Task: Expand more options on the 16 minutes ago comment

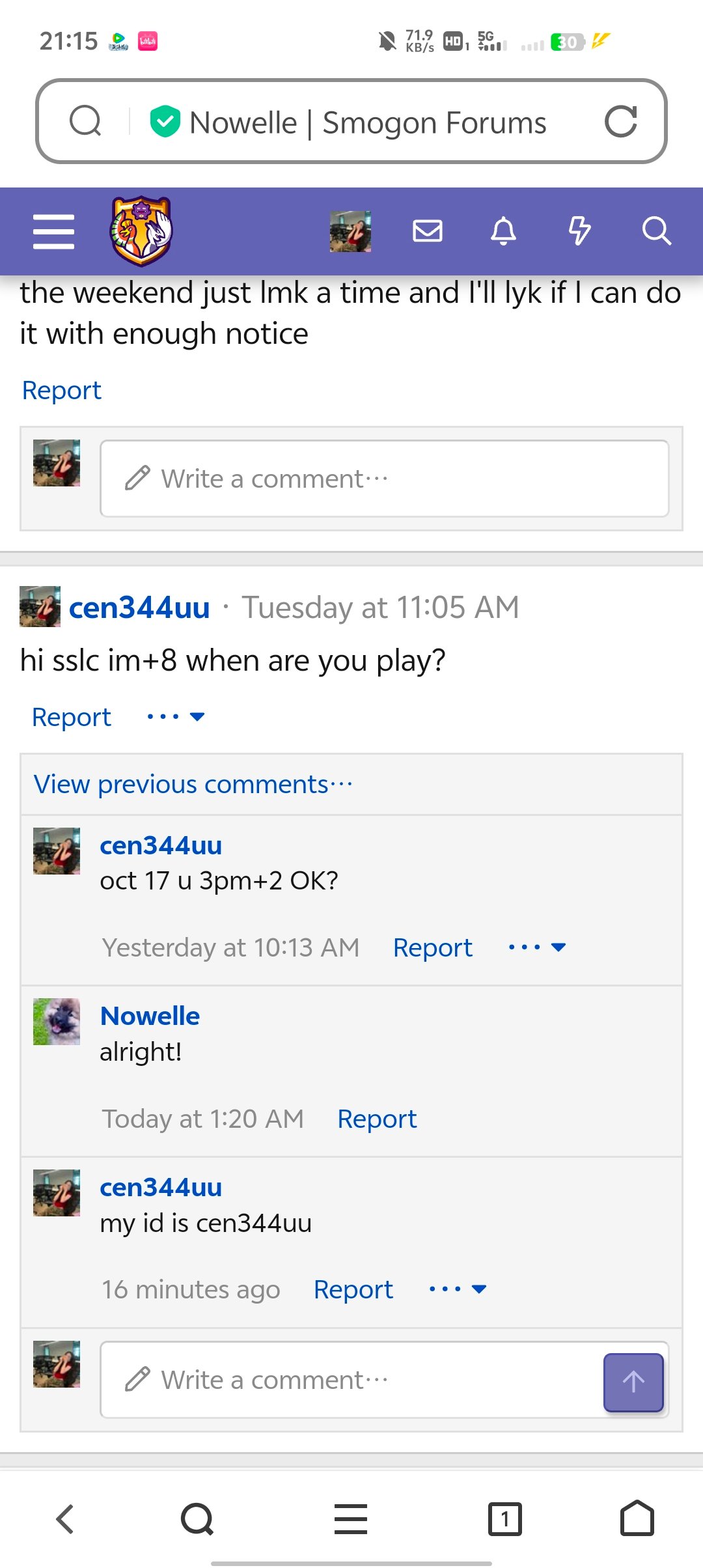Action: [x=458, y=1289]
